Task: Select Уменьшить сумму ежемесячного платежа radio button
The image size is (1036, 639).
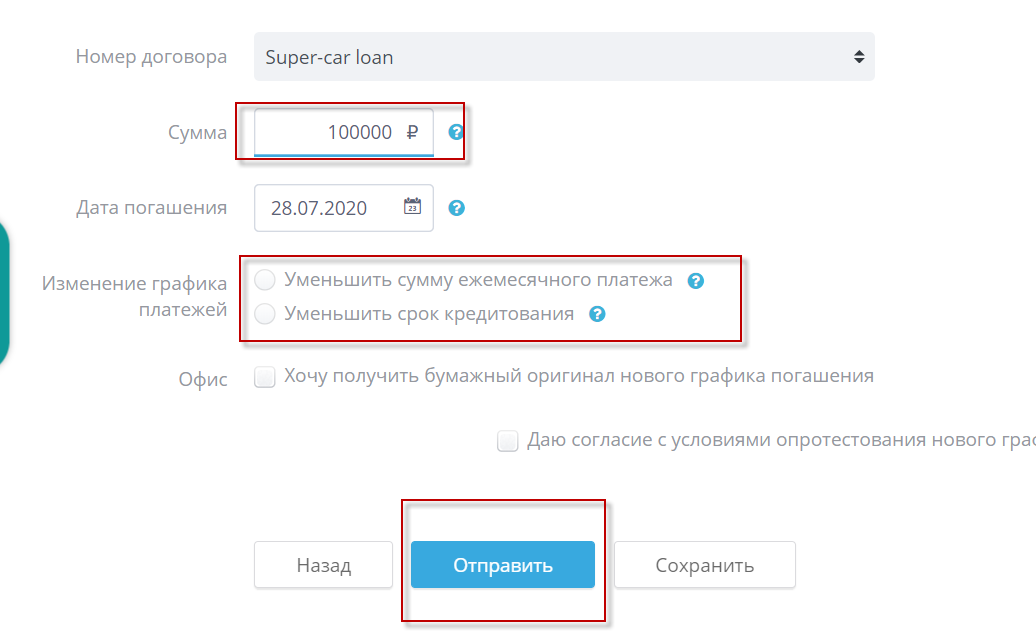Action: click(x=265, y=280)
